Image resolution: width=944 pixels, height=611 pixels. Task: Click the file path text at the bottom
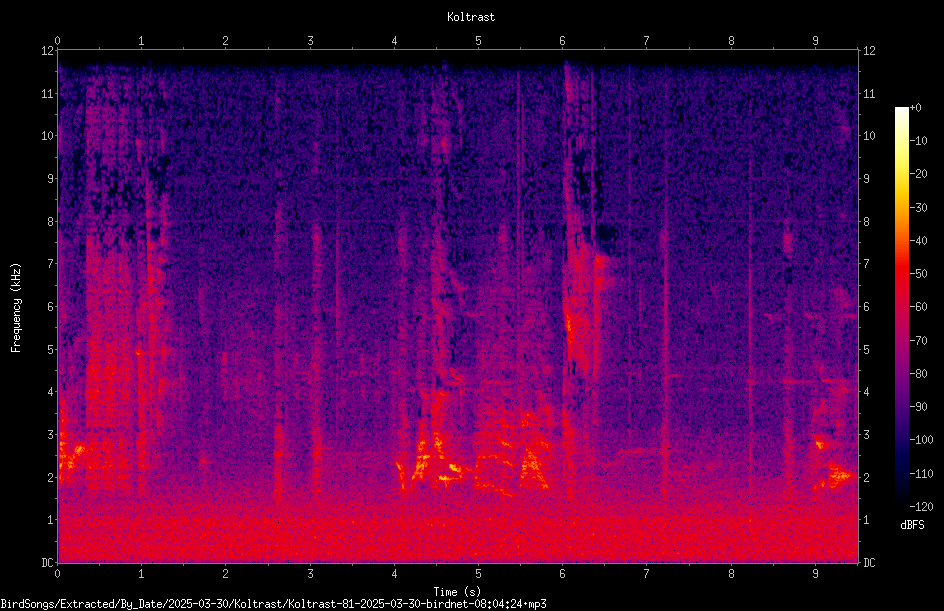[x=273, y=604]
